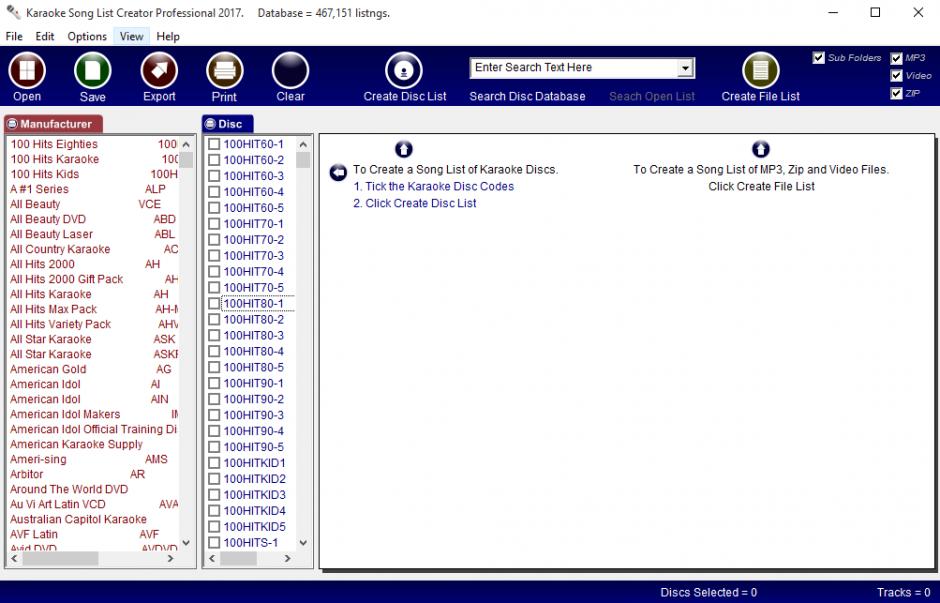940x603 pixels.
Task: Click Disc list scroll left arrow
Action: pyautogui.click(x=212, y=558)
